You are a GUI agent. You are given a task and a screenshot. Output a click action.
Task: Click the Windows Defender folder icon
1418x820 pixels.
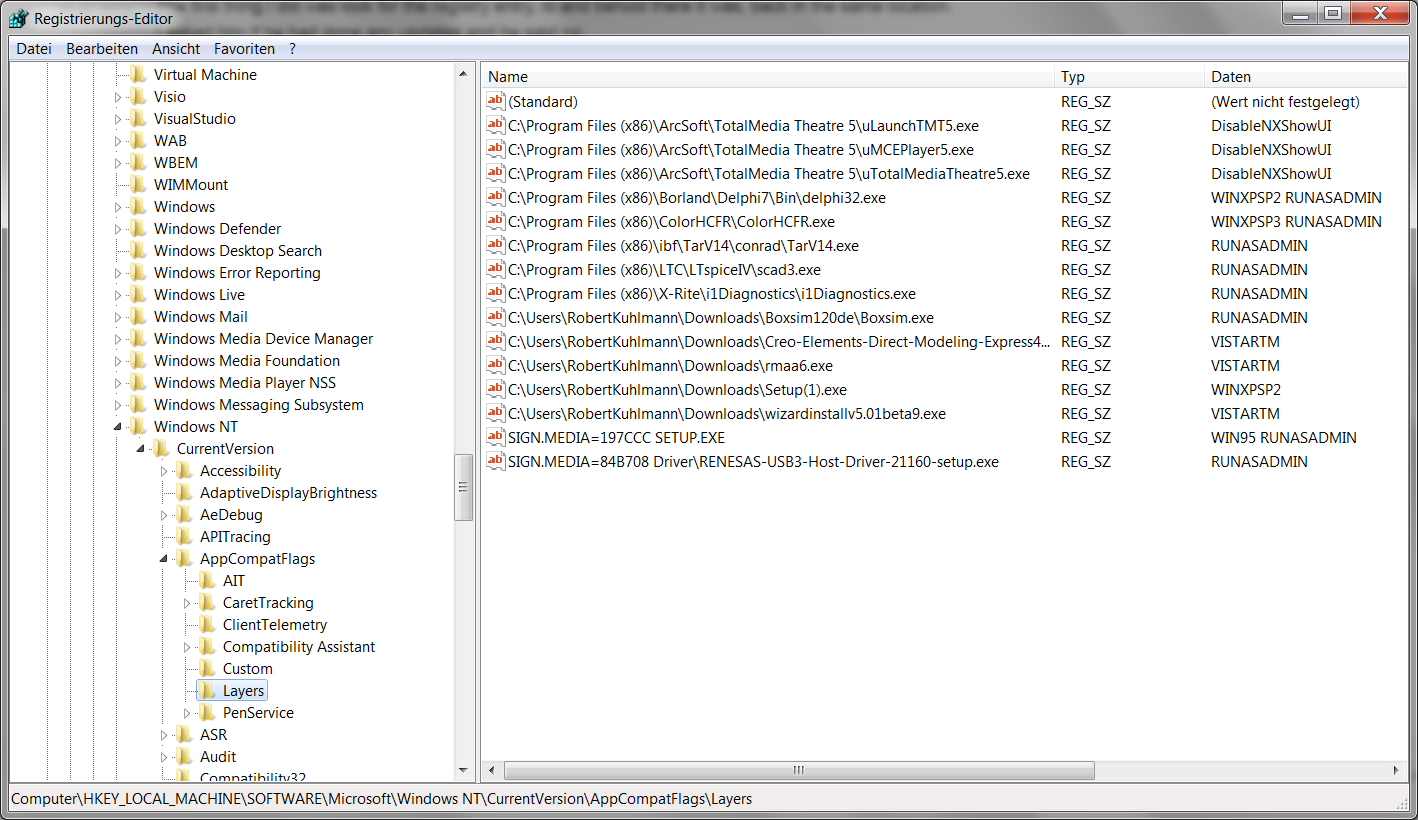click(139, 228)
